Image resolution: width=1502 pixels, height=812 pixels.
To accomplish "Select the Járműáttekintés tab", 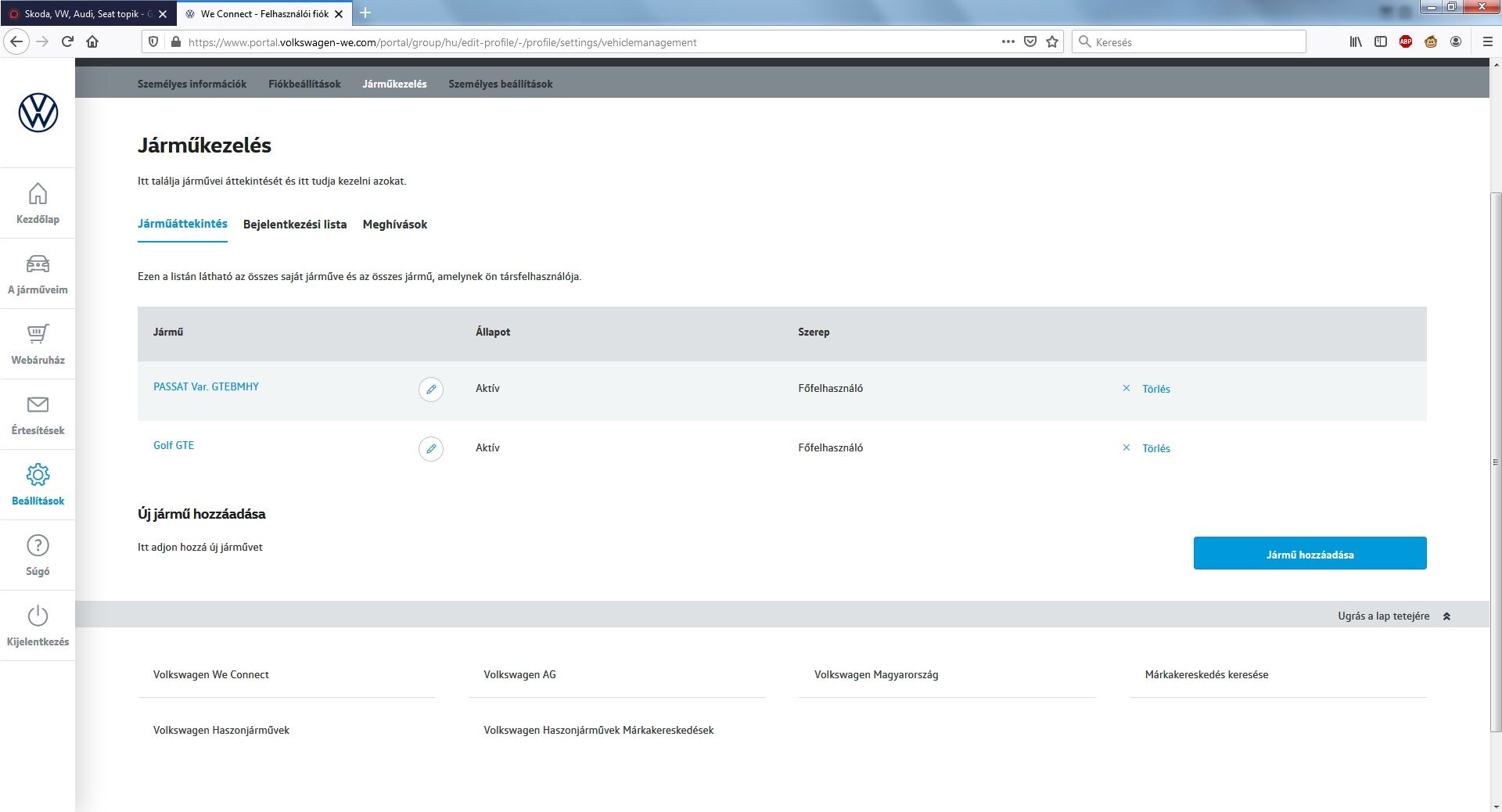I will [x=182, y=224].
